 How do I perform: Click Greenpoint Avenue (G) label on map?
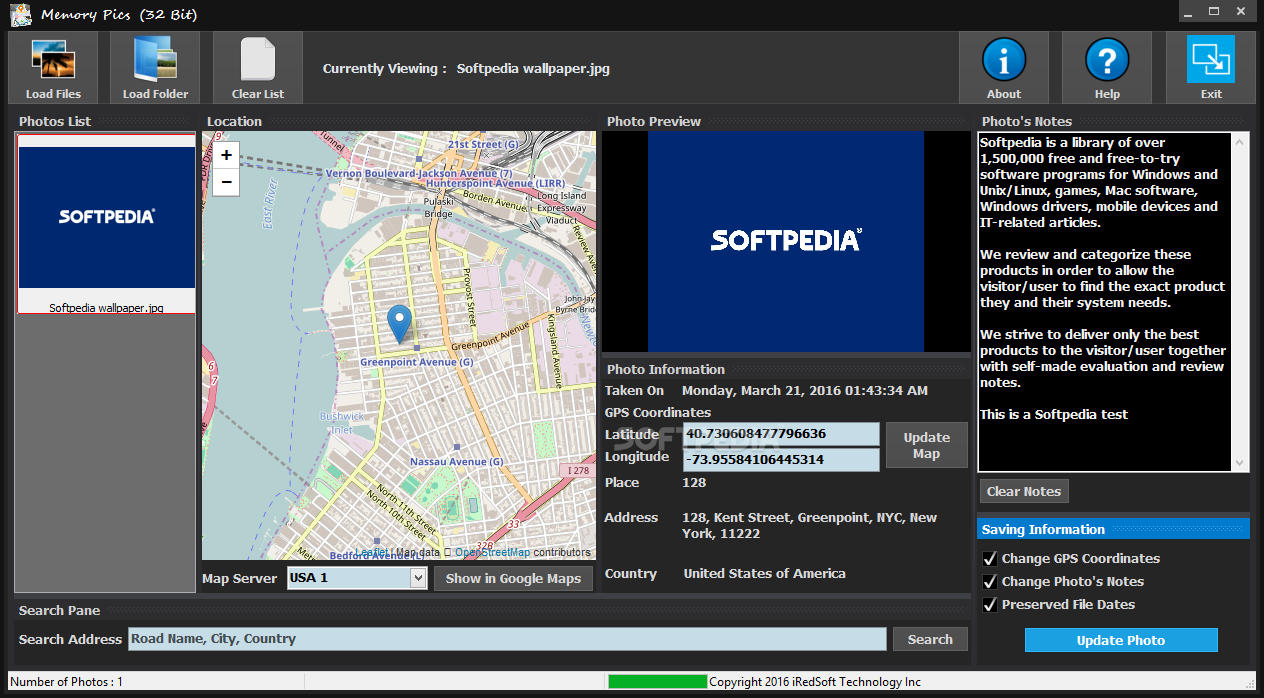coord(417,362)
